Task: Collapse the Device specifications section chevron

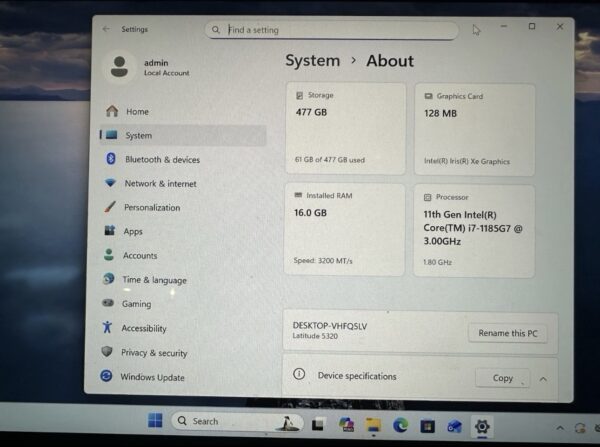Action: (x=543, y=379)
